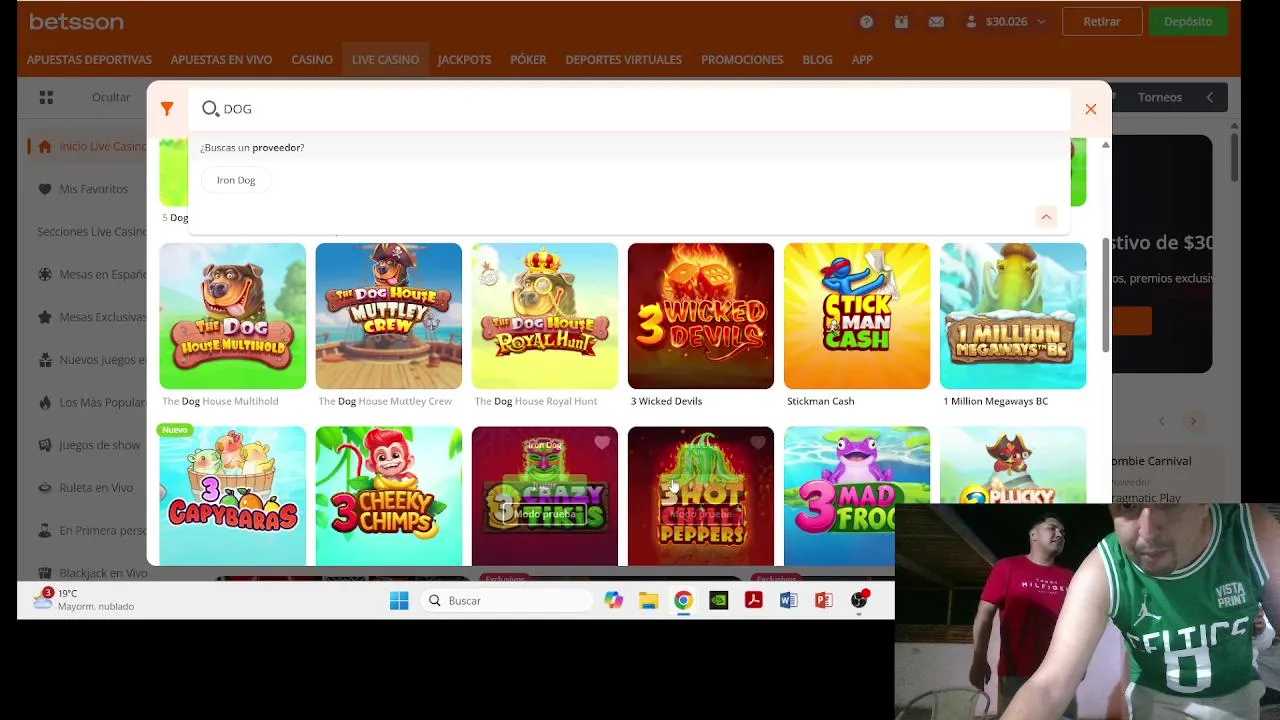
Task: Open the messages envelope icon
Action: click(936, 22)
